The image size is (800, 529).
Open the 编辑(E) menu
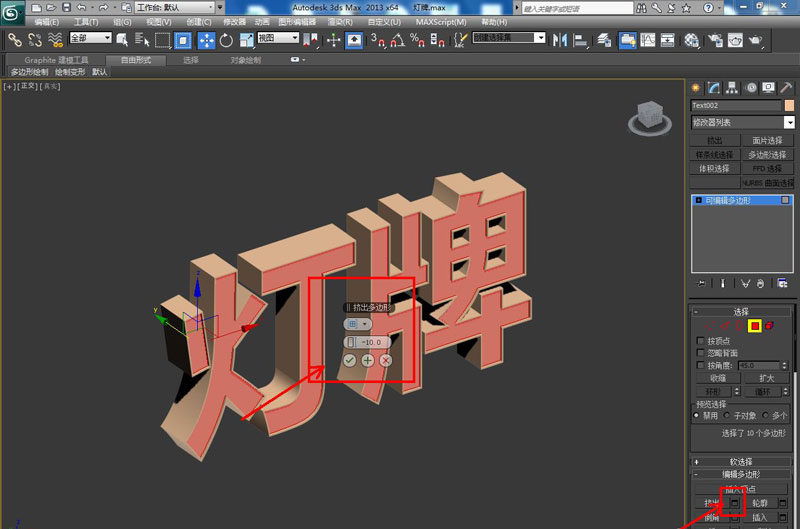(46, 22)
